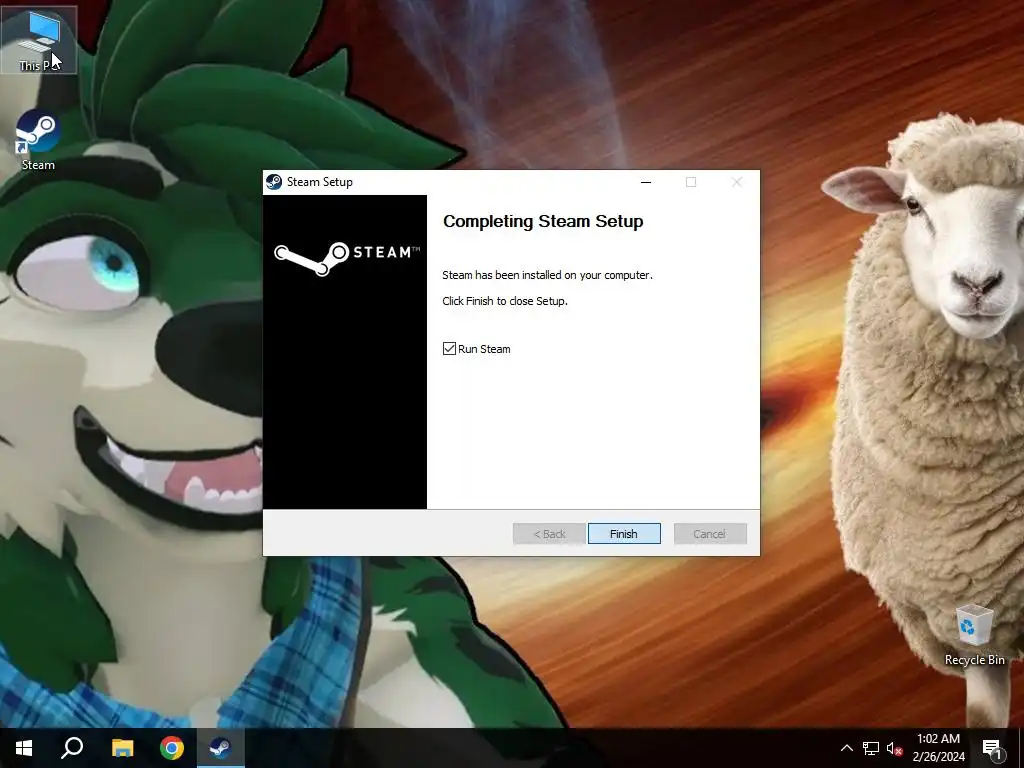Click the Finish button in Steam Setup
The height and width of the screenshot is (768, 1024).
tap(624, 534)
